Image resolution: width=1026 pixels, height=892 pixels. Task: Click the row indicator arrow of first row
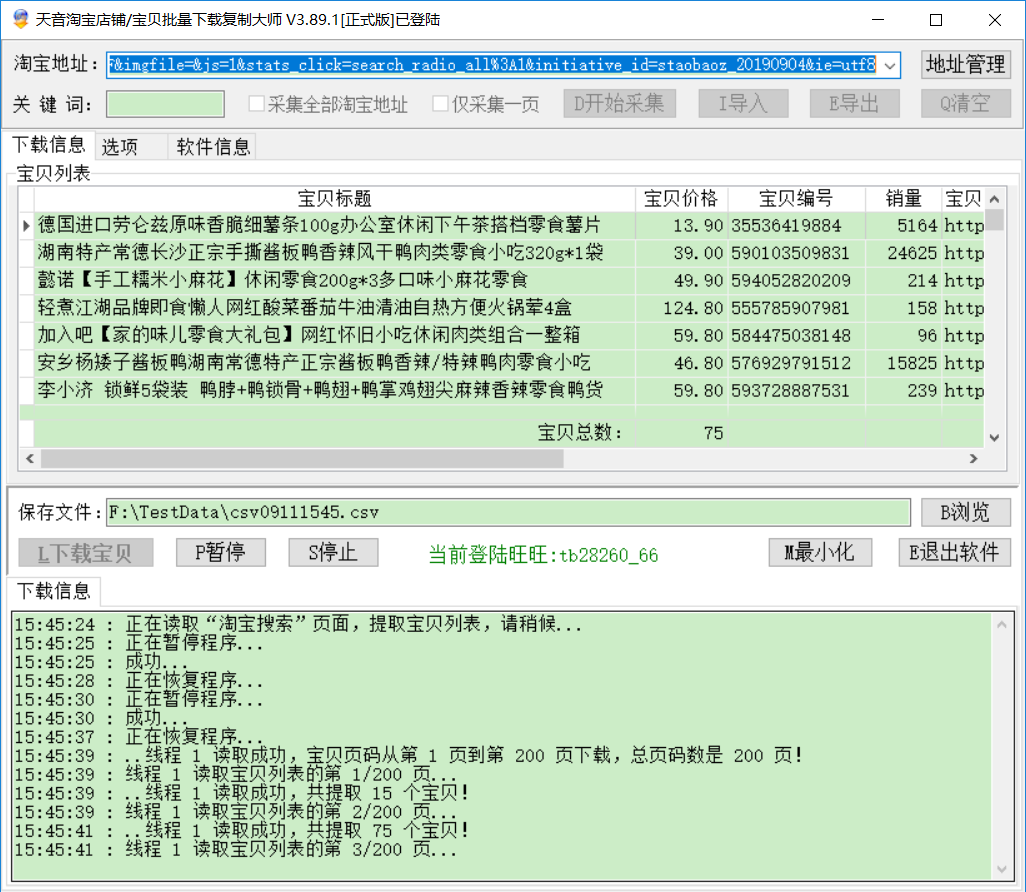coord(27,226)
